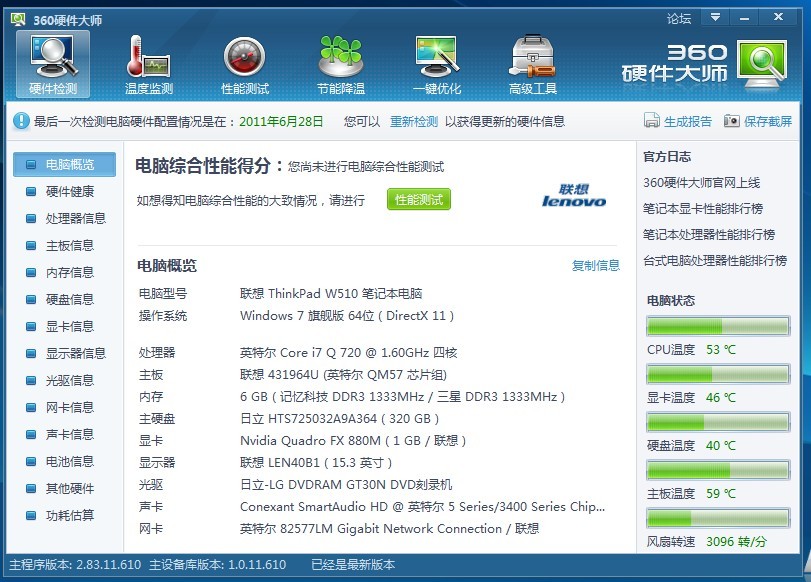The image size is (811, 582).
Task: Click the 硬盘温度 progress bar
Action: point(718,422)
